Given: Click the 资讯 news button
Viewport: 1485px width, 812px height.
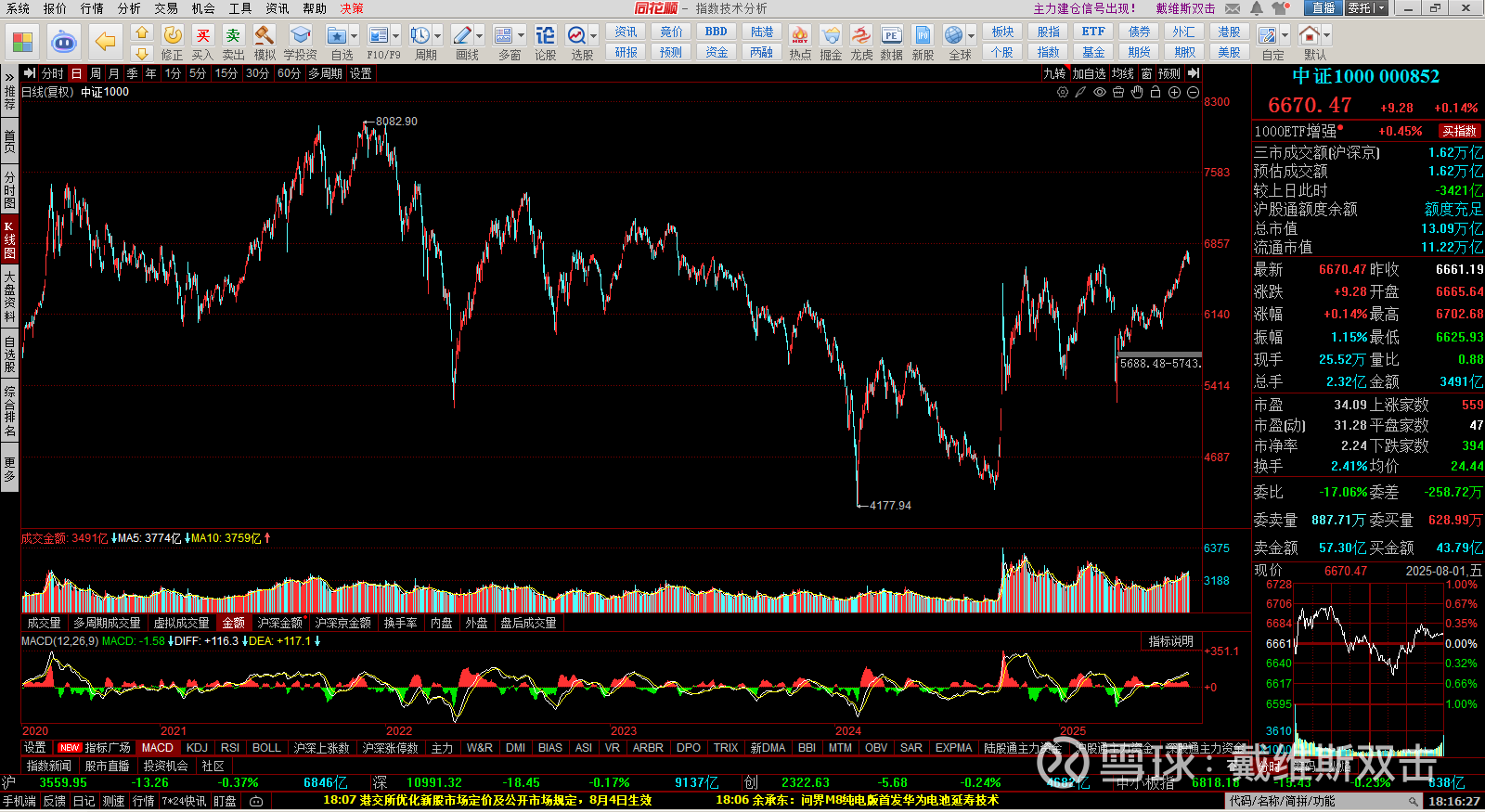Looking at the screenshot, I should [x=626, y=32].
